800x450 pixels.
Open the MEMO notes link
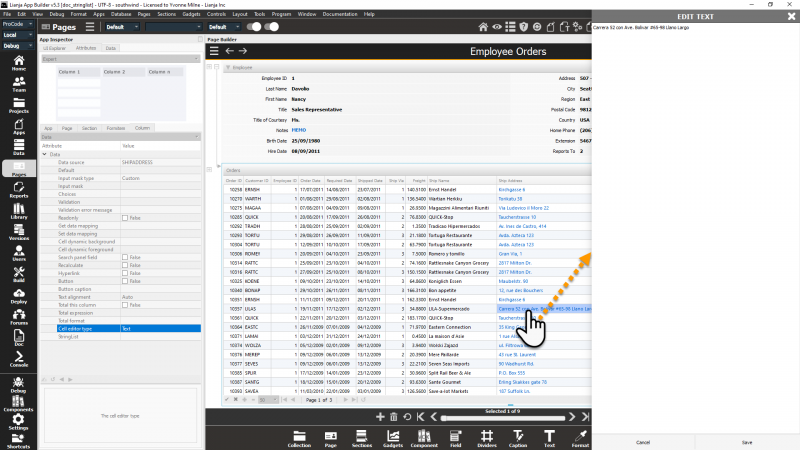tap(298, 130)
